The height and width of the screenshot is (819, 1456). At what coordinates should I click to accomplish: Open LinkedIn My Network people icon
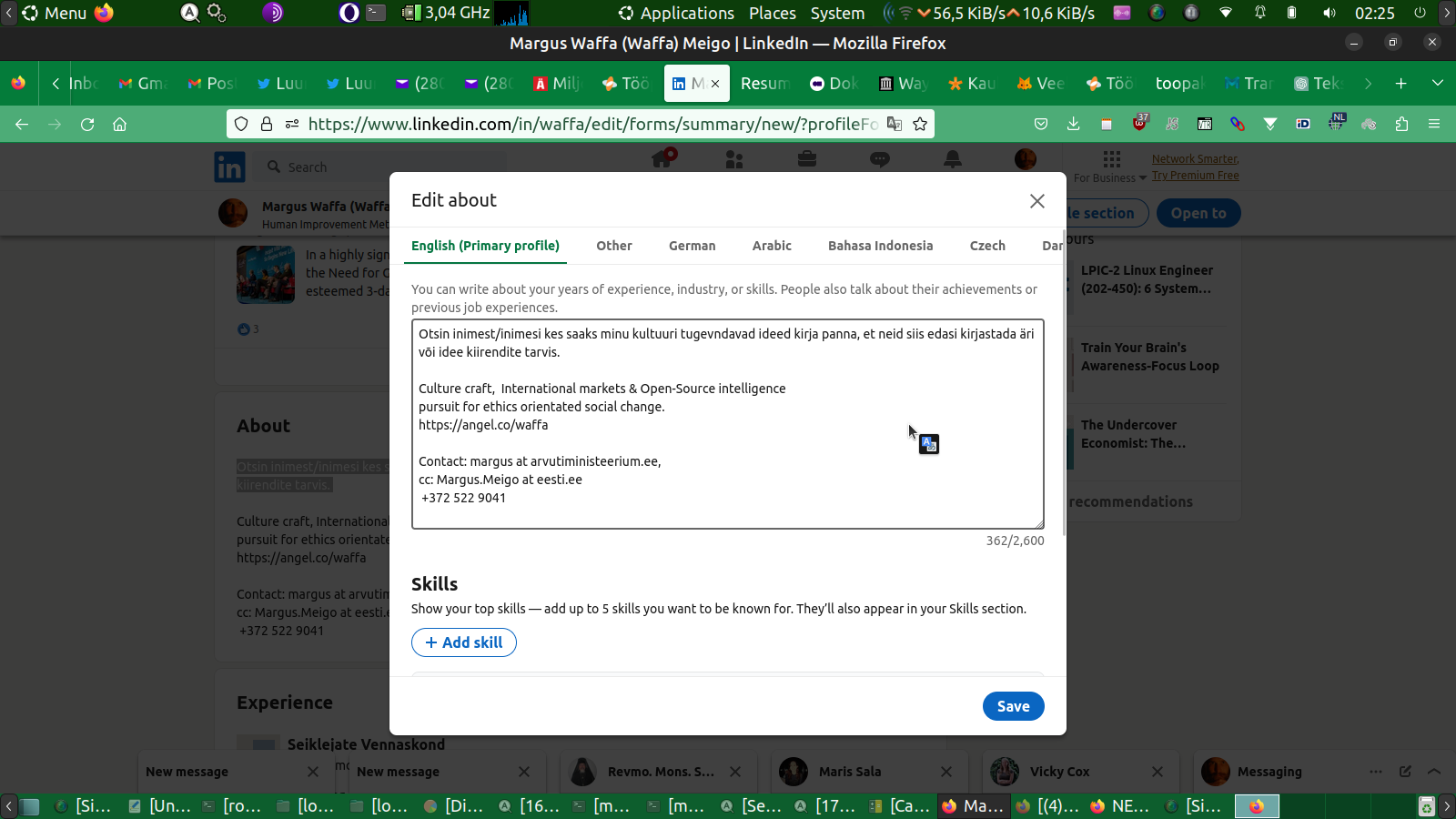734,160
